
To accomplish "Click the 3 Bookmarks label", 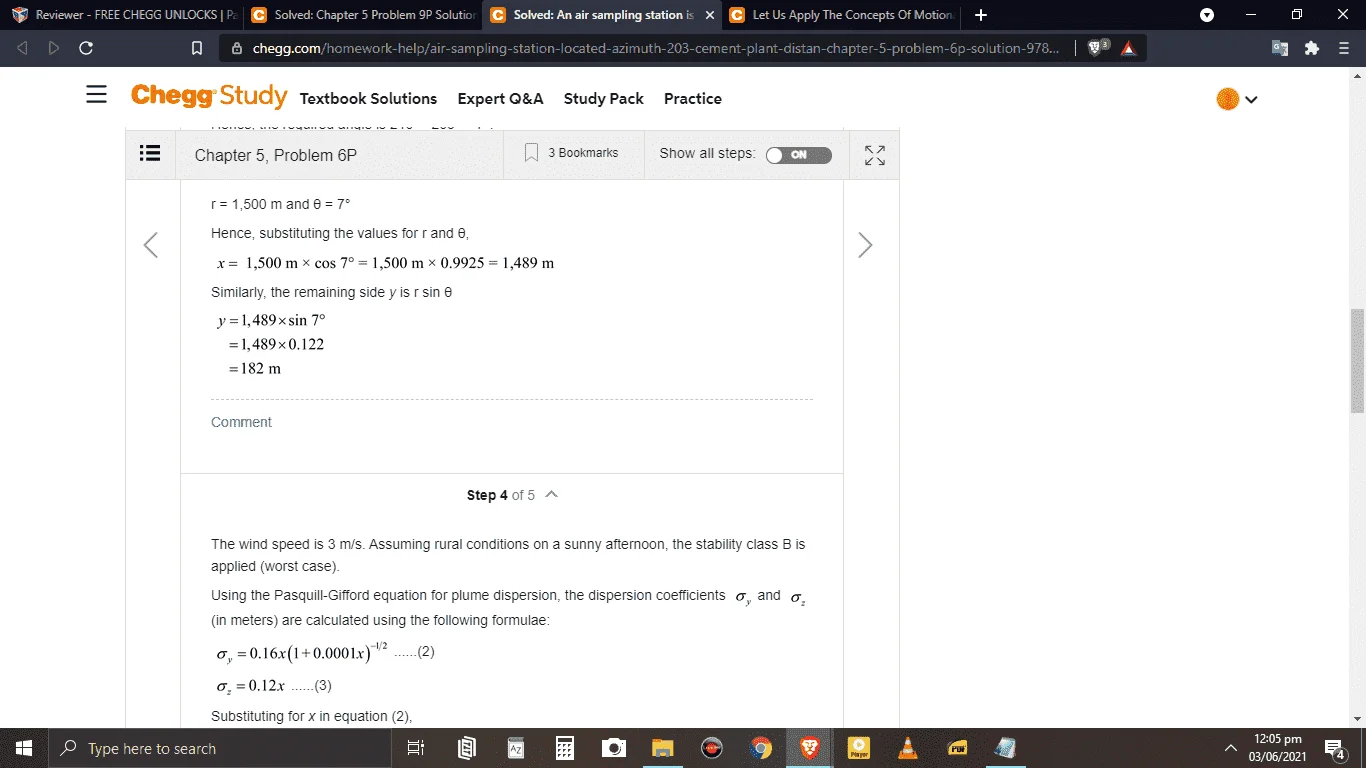I will point(583,153).
